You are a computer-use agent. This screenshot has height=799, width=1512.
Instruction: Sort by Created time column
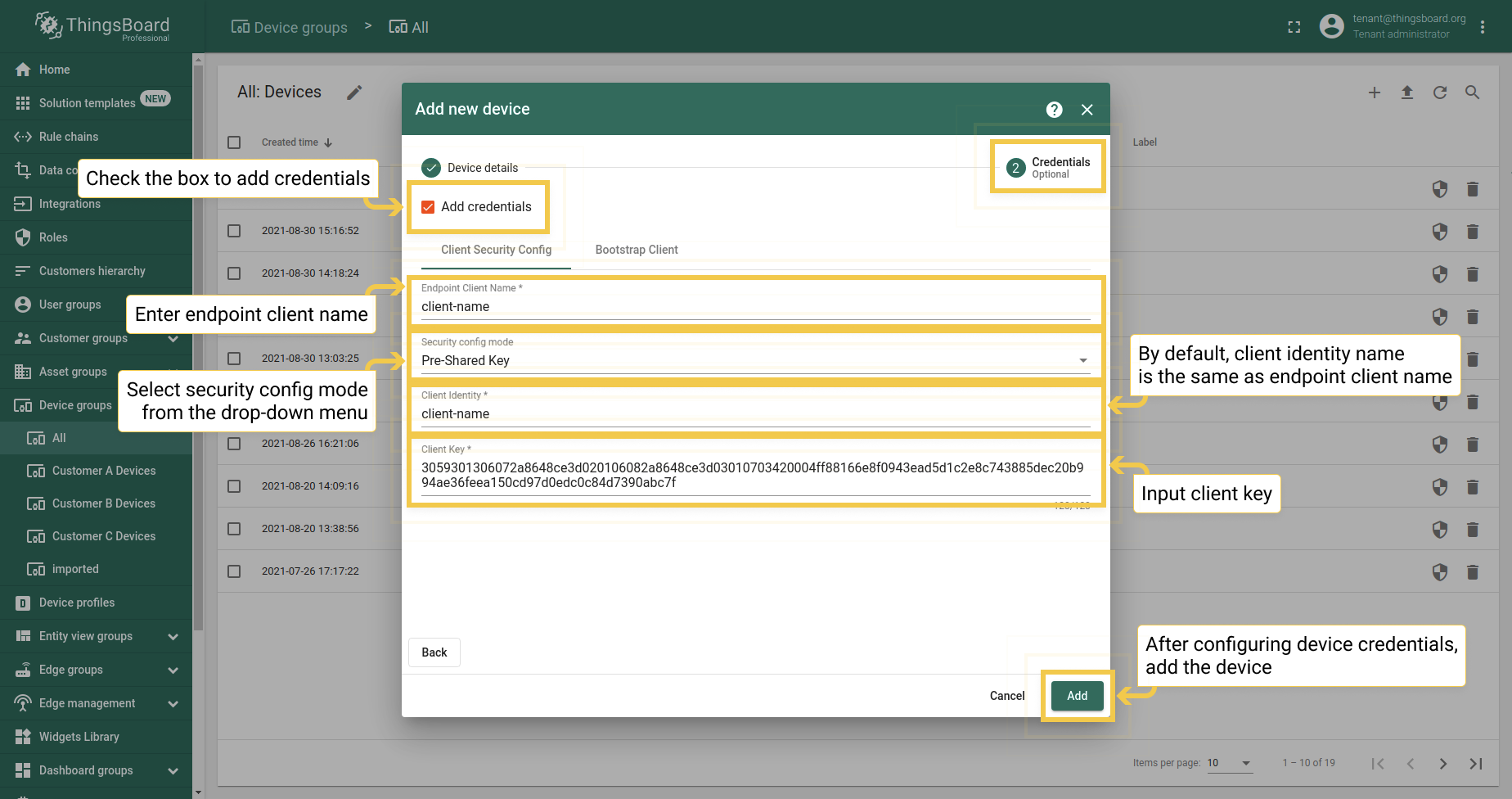tap(297, 142)
